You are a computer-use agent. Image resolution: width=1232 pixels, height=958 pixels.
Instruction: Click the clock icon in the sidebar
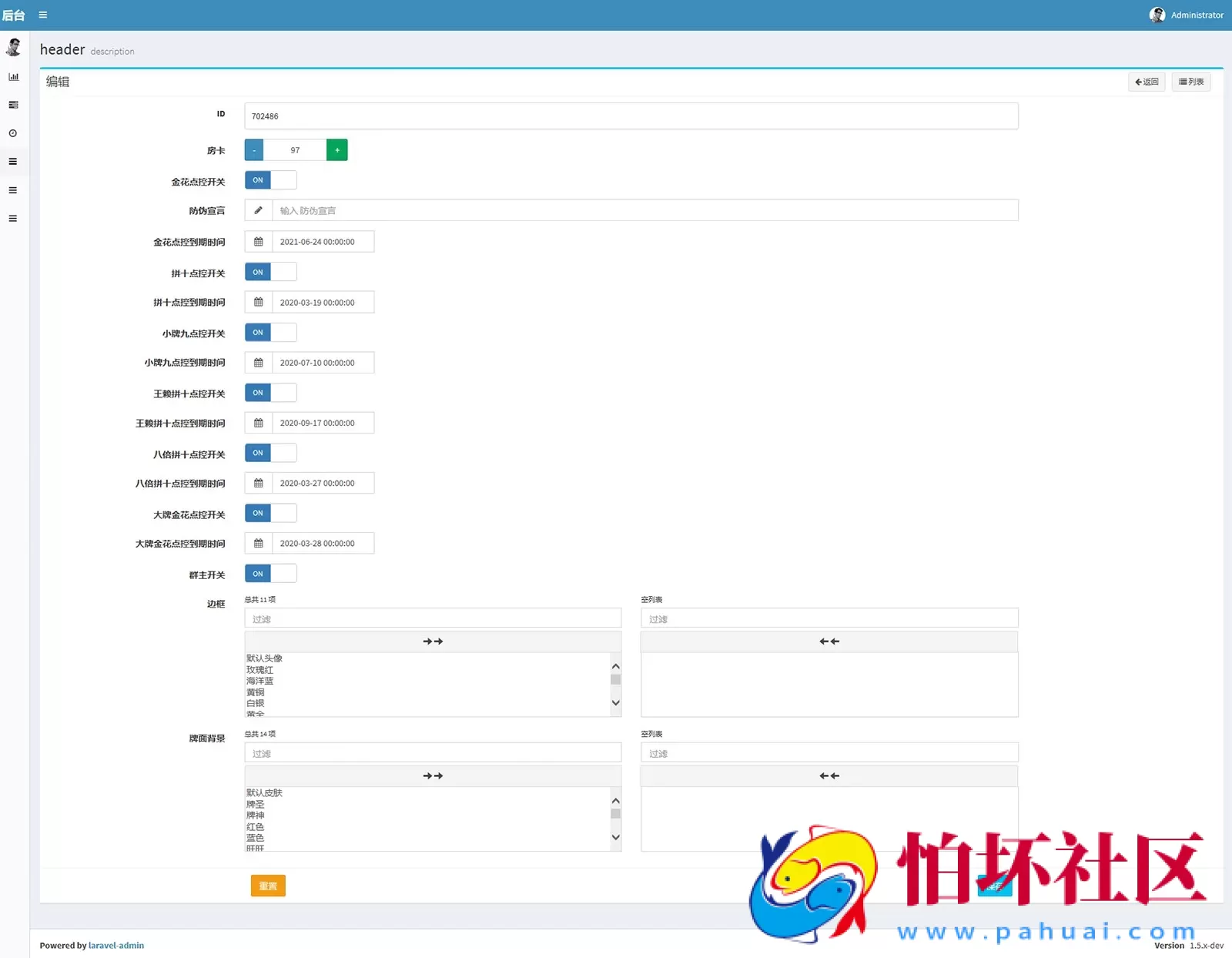[13, 132]
